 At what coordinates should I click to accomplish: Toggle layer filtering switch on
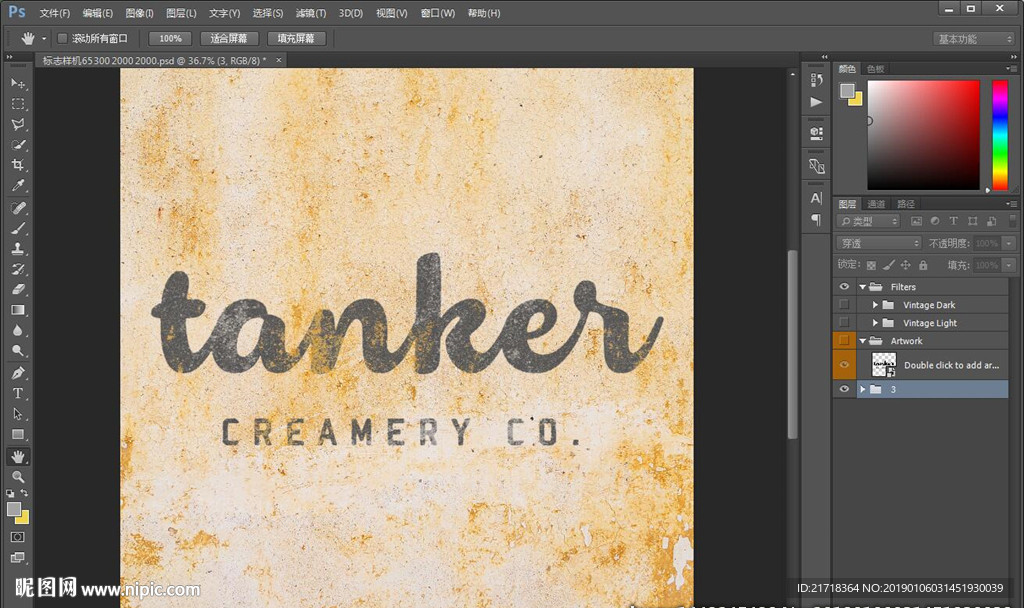tap(1012, 221)
